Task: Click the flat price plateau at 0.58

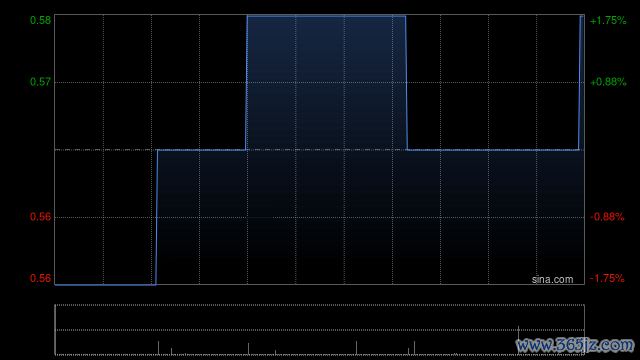Action: (x=326, y=16)
